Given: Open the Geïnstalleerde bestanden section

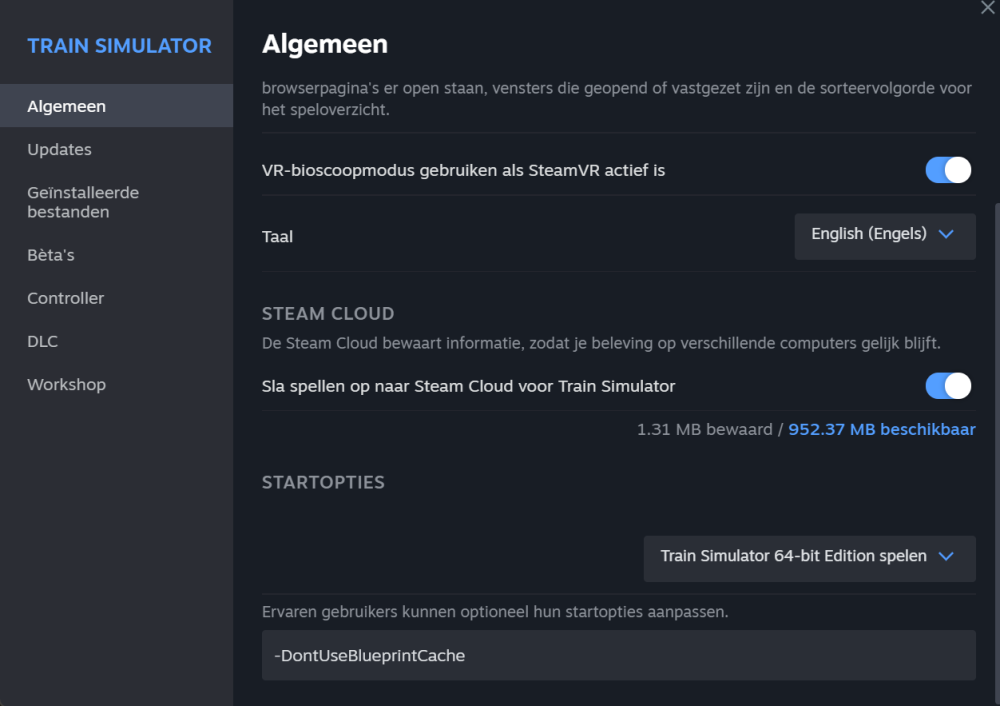Looking at the screenshot, I should (83, 202).
